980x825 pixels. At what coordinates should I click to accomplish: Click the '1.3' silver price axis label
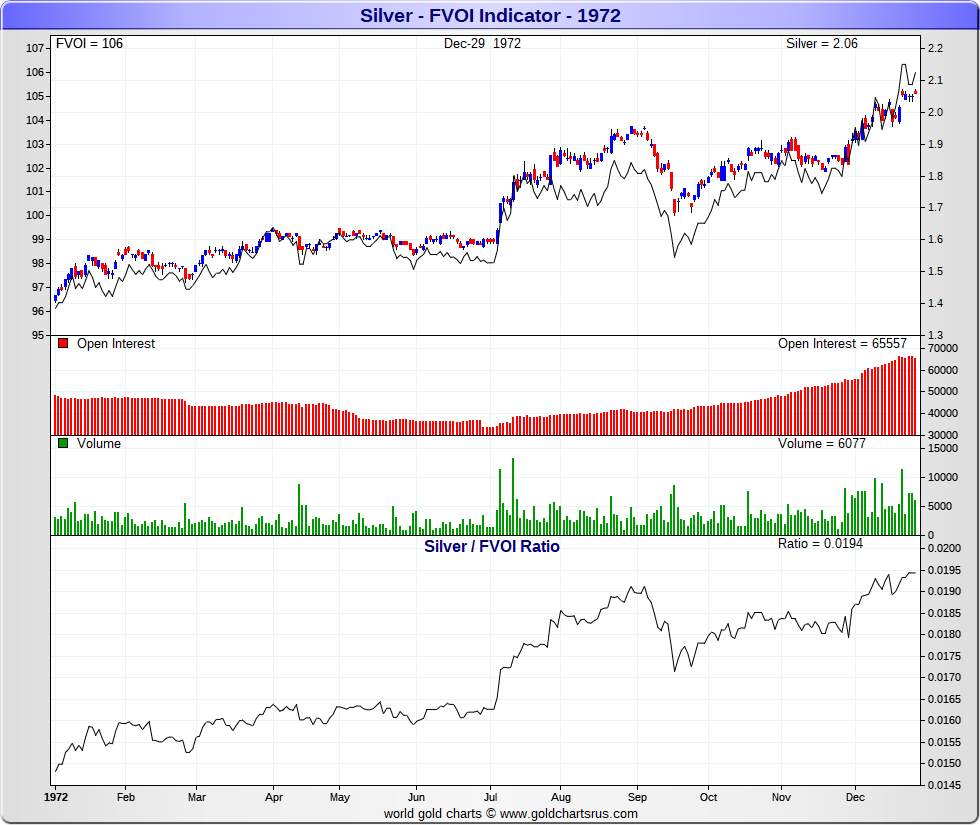(x=935, y=336)
